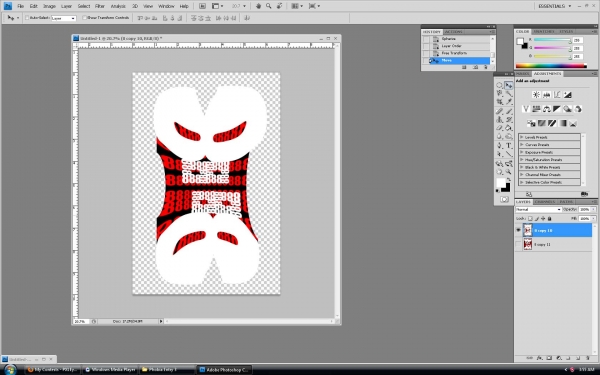Open the Filter menu

coord(100,6)
